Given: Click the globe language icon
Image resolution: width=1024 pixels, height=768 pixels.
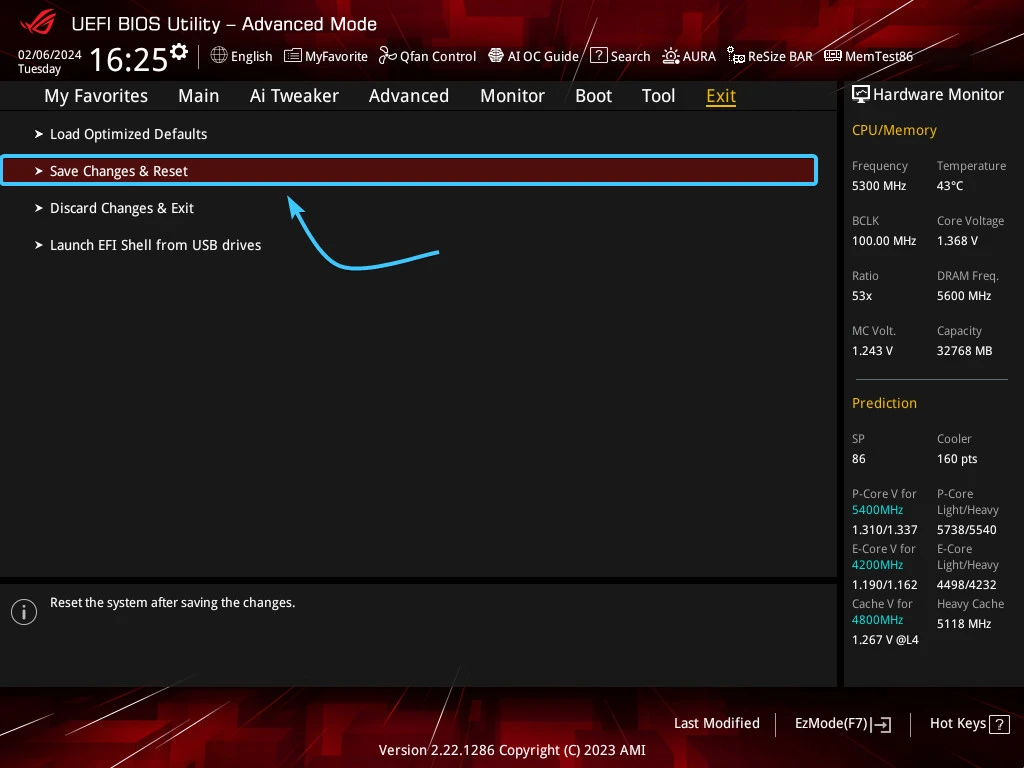Looking at the screenshot, I should coord(219,56).
